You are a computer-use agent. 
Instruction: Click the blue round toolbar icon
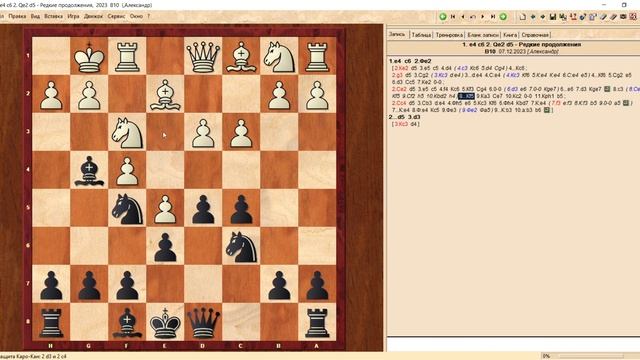[583, 17]
